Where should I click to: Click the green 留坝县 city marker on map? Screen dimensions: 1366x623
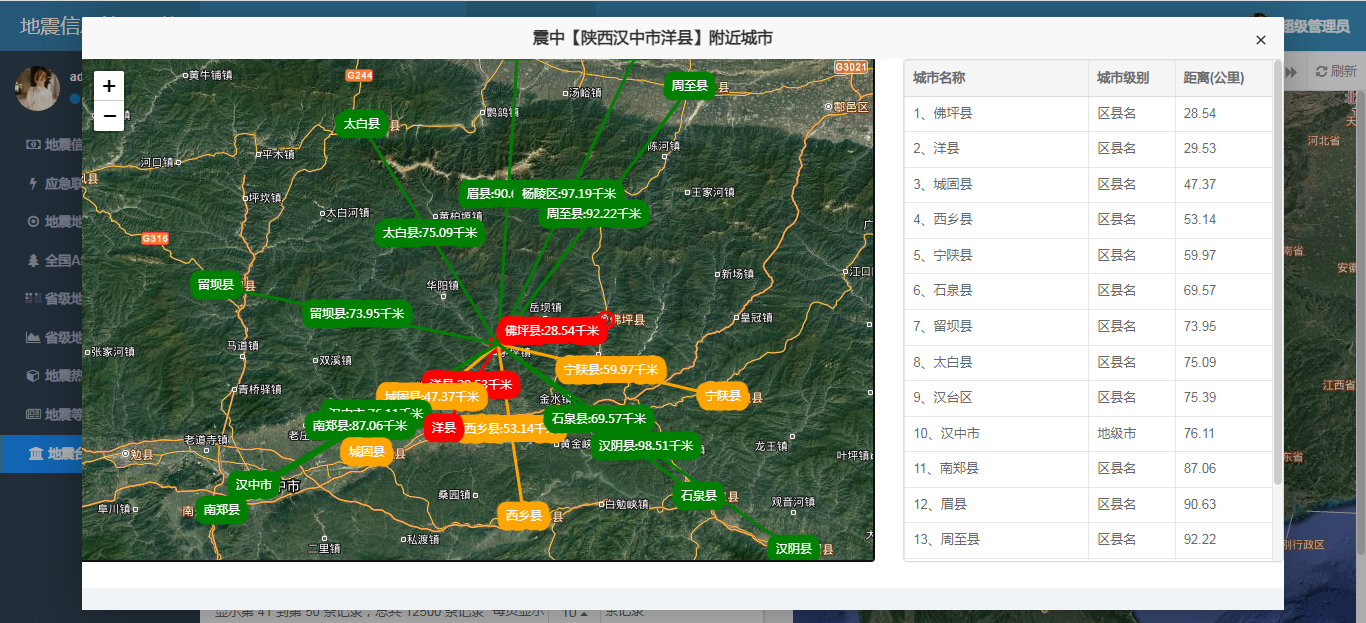pos(216,285)
